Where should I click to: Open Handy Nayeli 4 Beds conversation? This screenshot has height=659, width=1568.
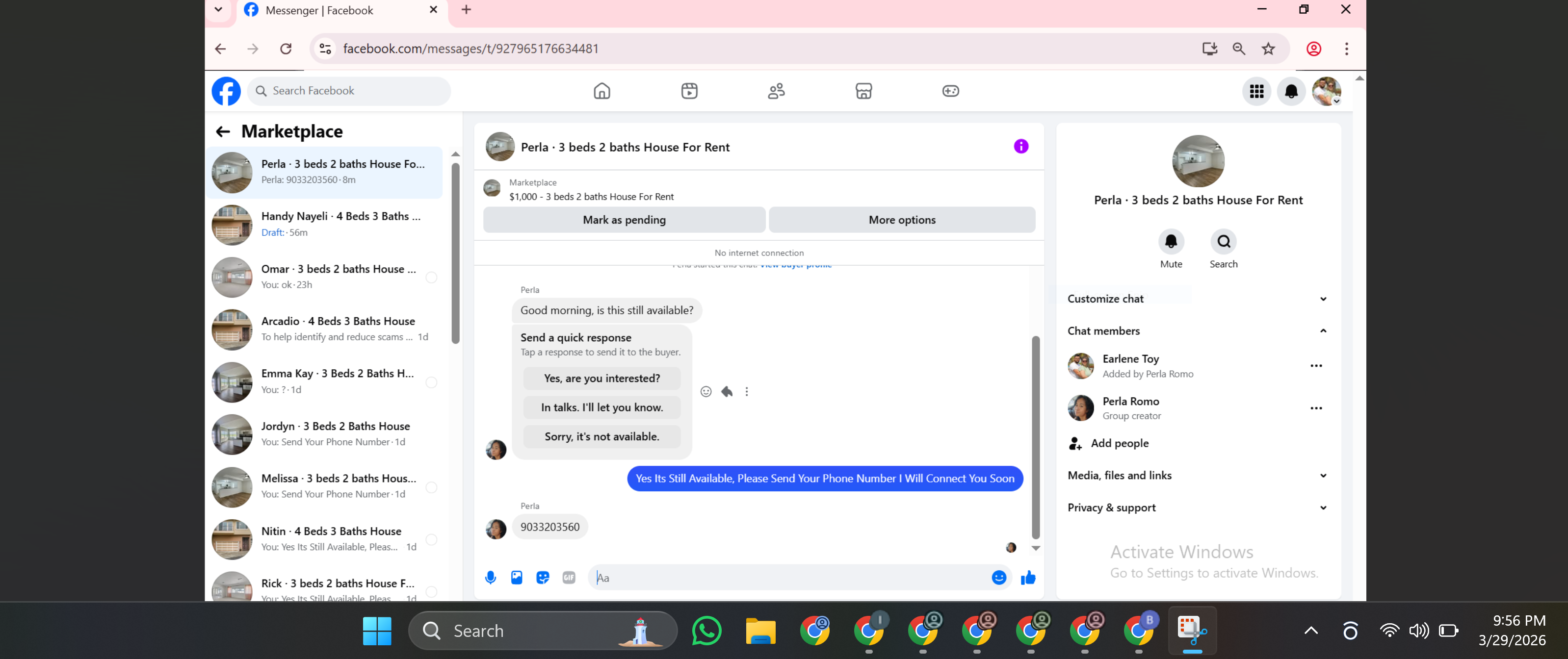tap(324, 225)
